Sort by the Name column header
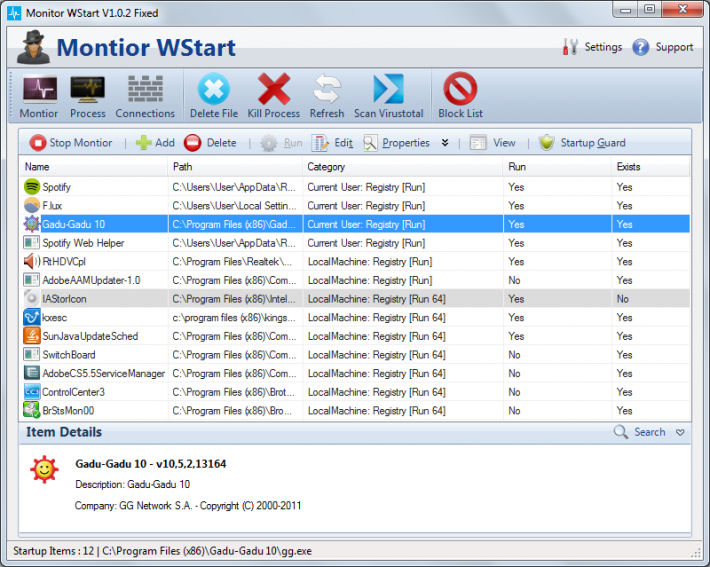Screen dimensions: 710x567 (93, 167)
